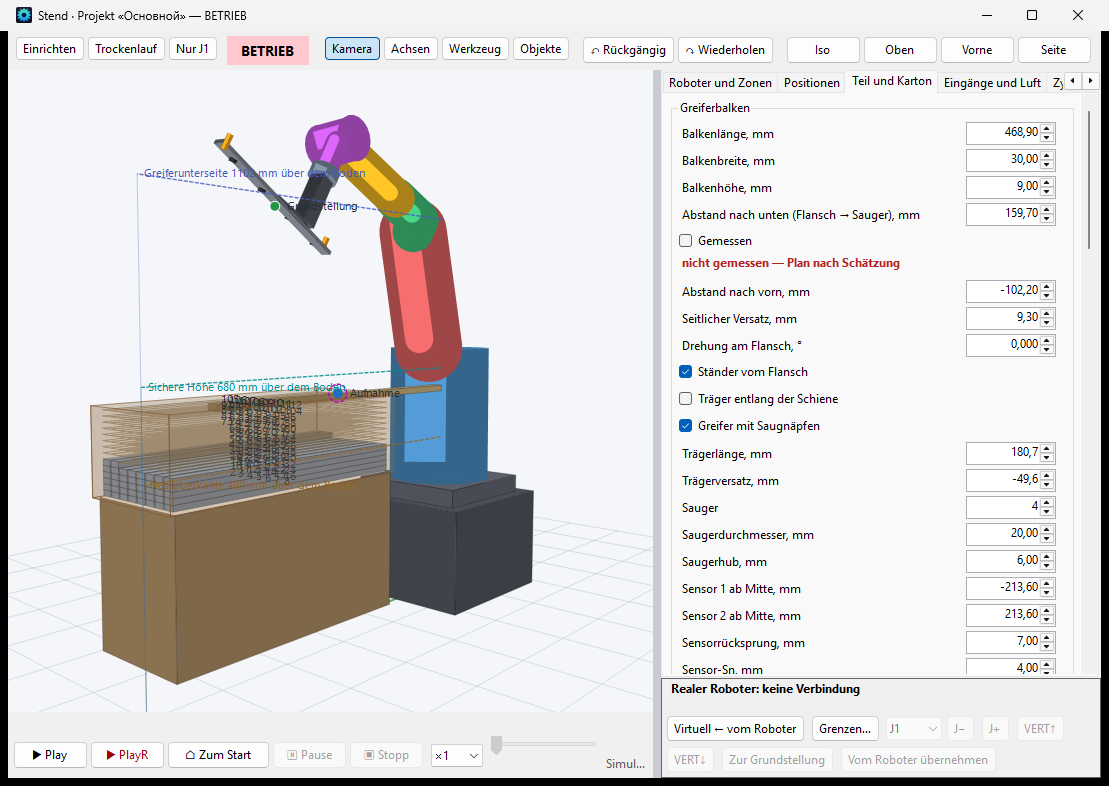Increase Sensorrücksprung with the up spinner arrow
This screenshot has height=786, width=1109.
coord(1047,636)
